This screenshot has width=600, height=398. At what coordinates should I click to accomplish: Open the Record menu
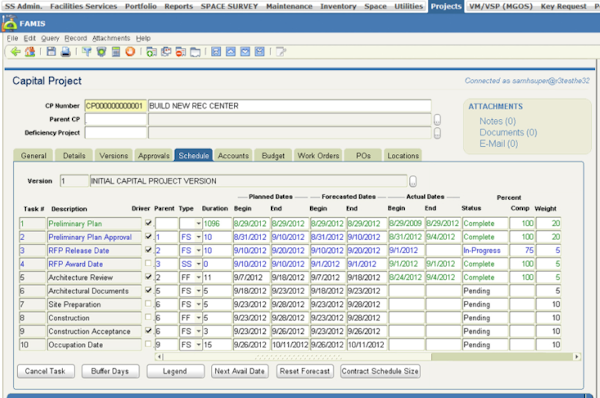pyautogui.click(x=75, y=38)
